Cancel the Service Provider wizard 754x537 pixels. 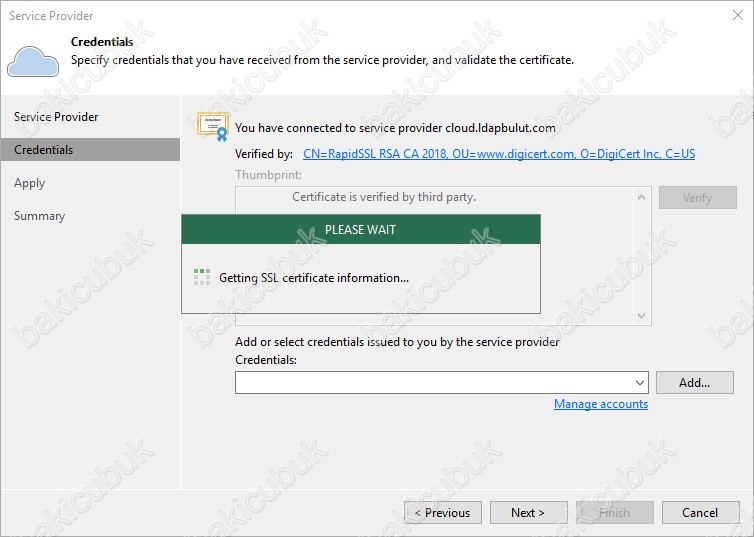point(701,512)
